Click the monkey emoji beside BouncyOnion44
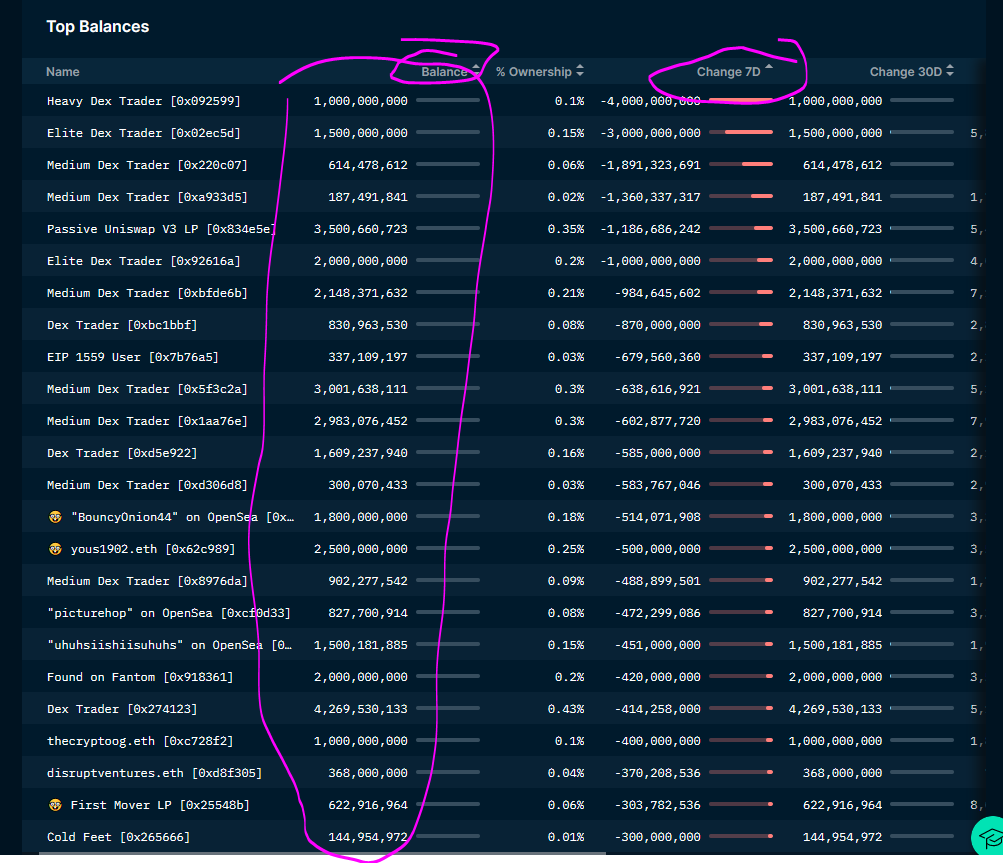 click(x=53, y=516)
